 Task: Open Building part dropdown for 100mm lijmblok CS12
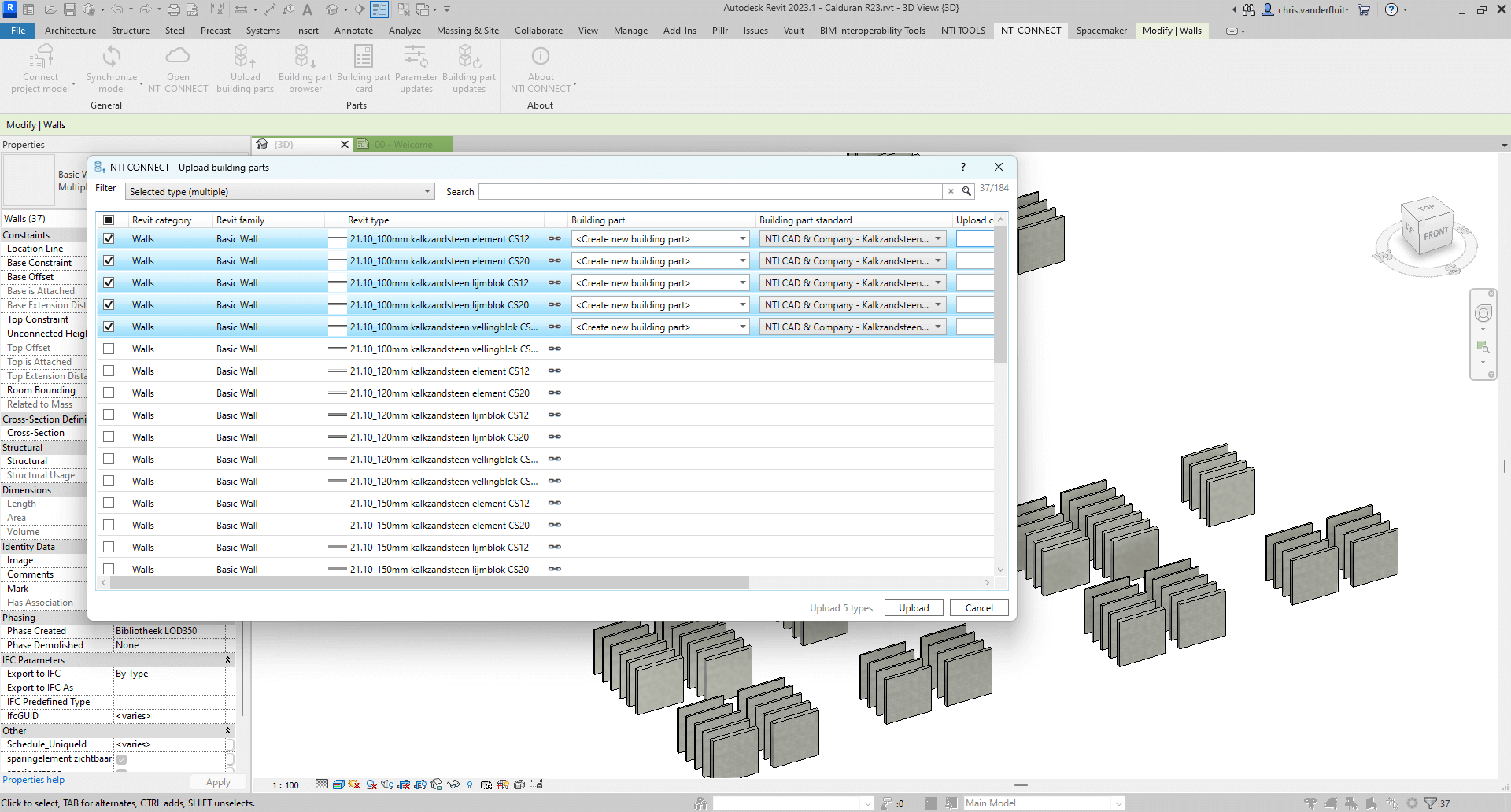tap(660, 282)
